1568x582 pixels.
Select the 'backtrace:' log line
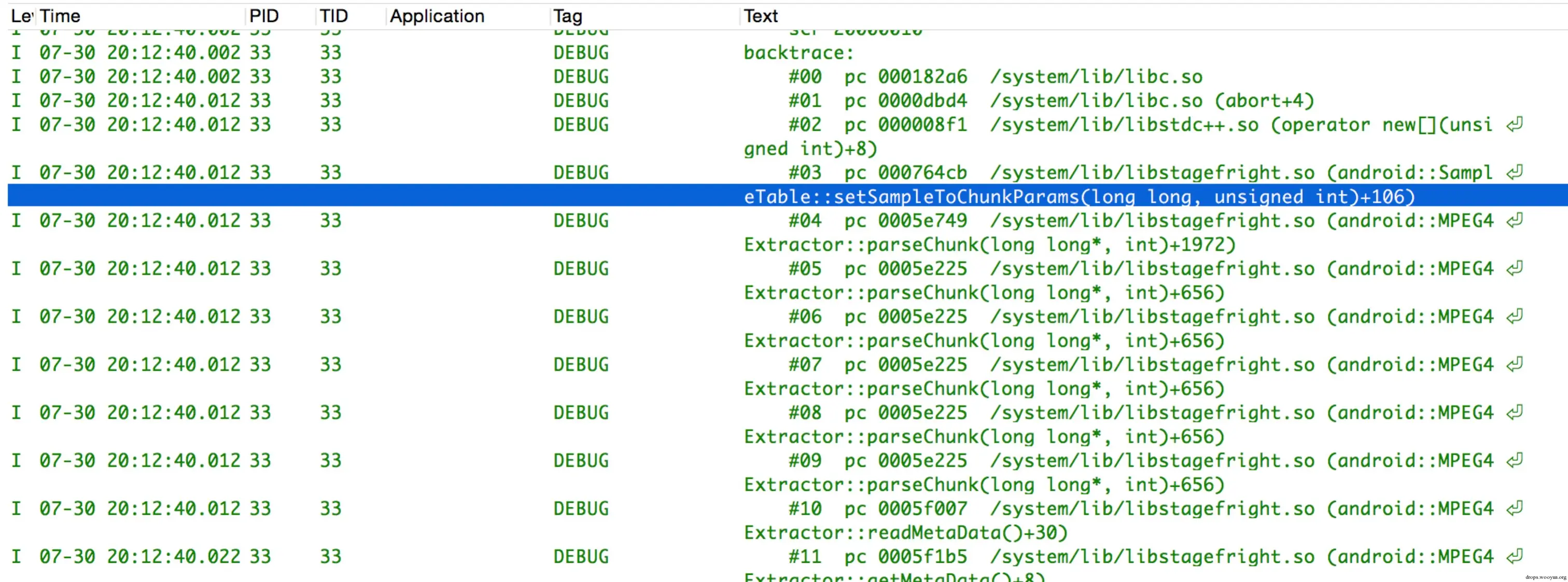799,53
